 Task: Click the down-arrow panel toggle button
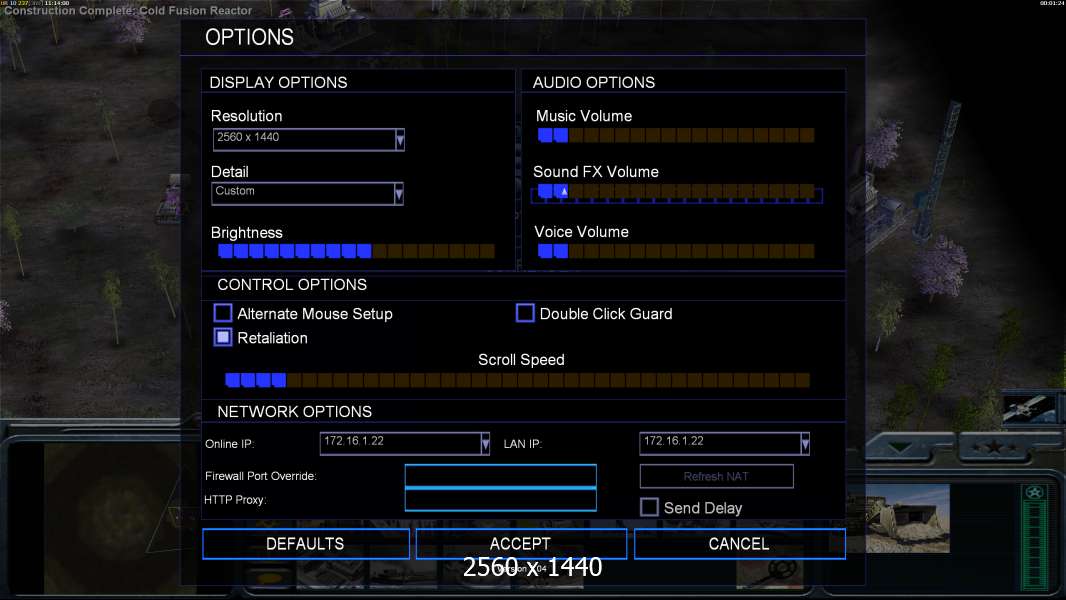(900, 447)
